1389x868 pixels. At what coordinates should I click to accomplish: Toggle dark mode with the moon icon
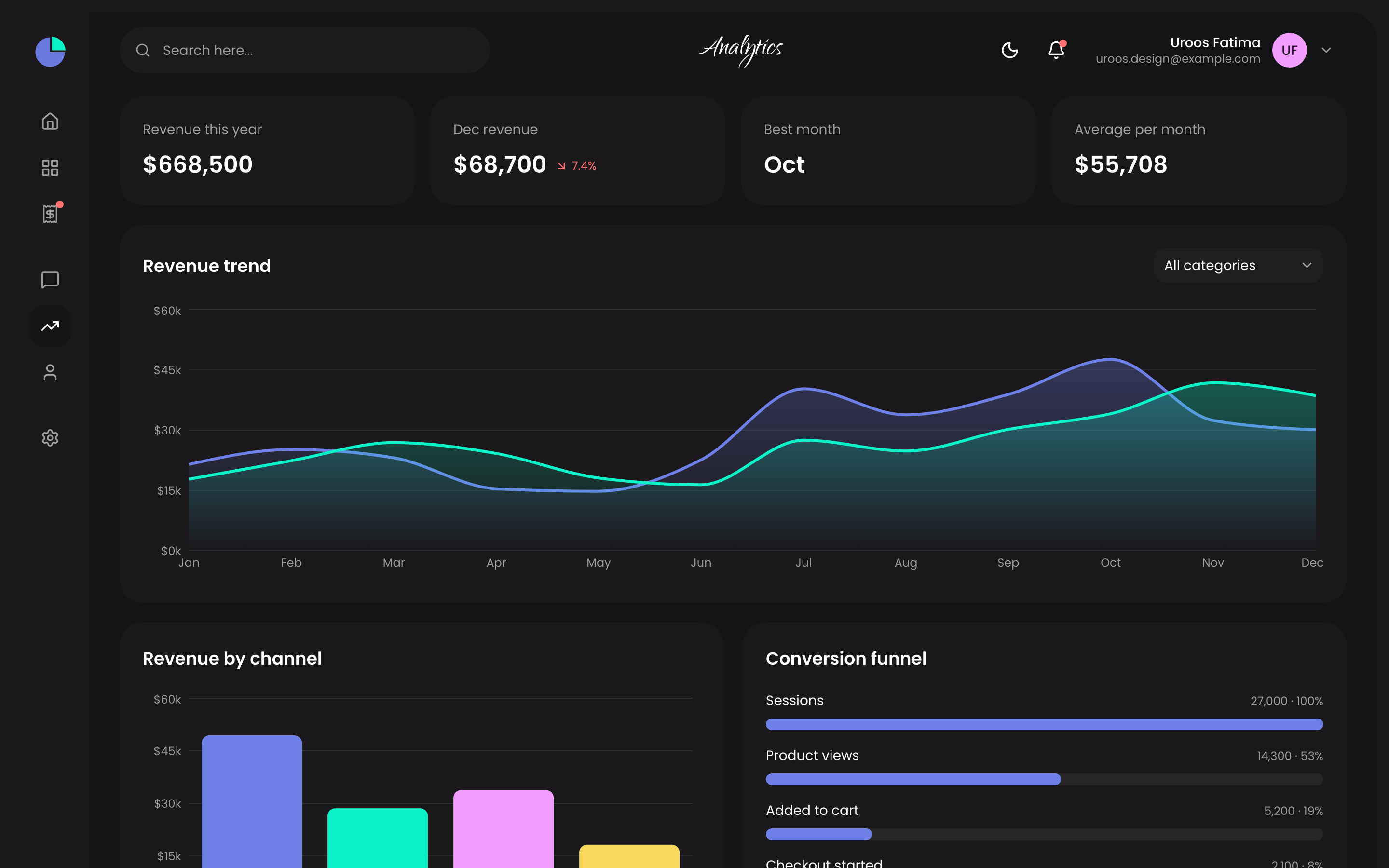[1009, 51]
